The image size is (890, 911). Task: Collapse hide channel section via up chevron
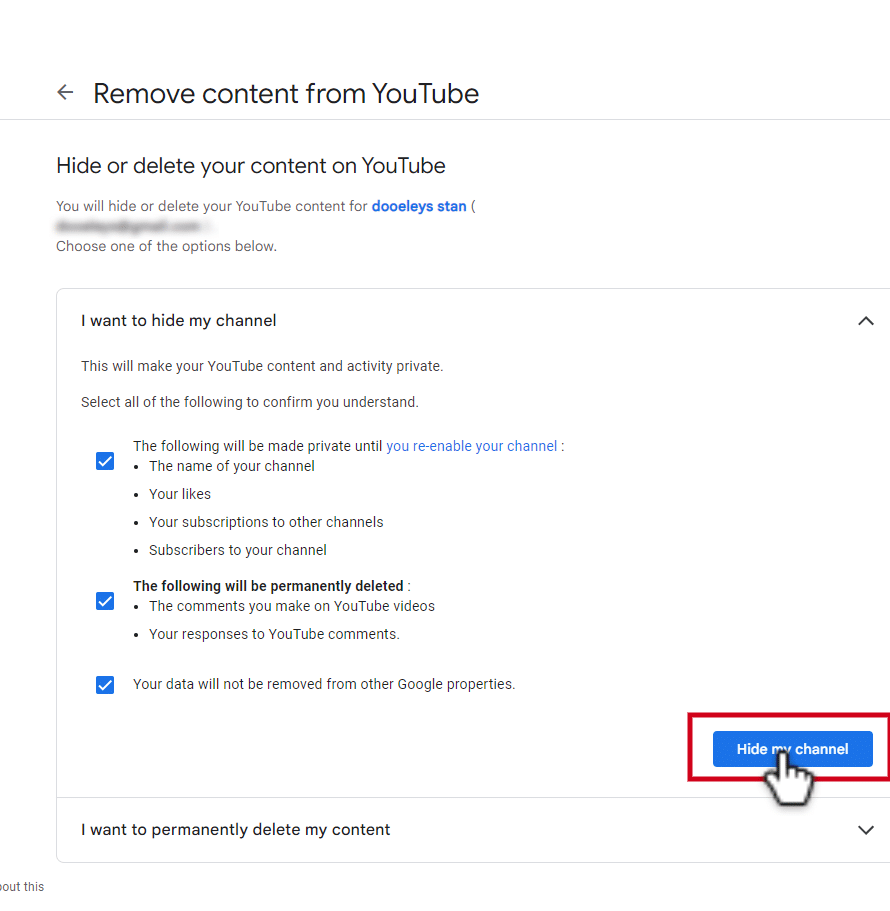point(866,321)
